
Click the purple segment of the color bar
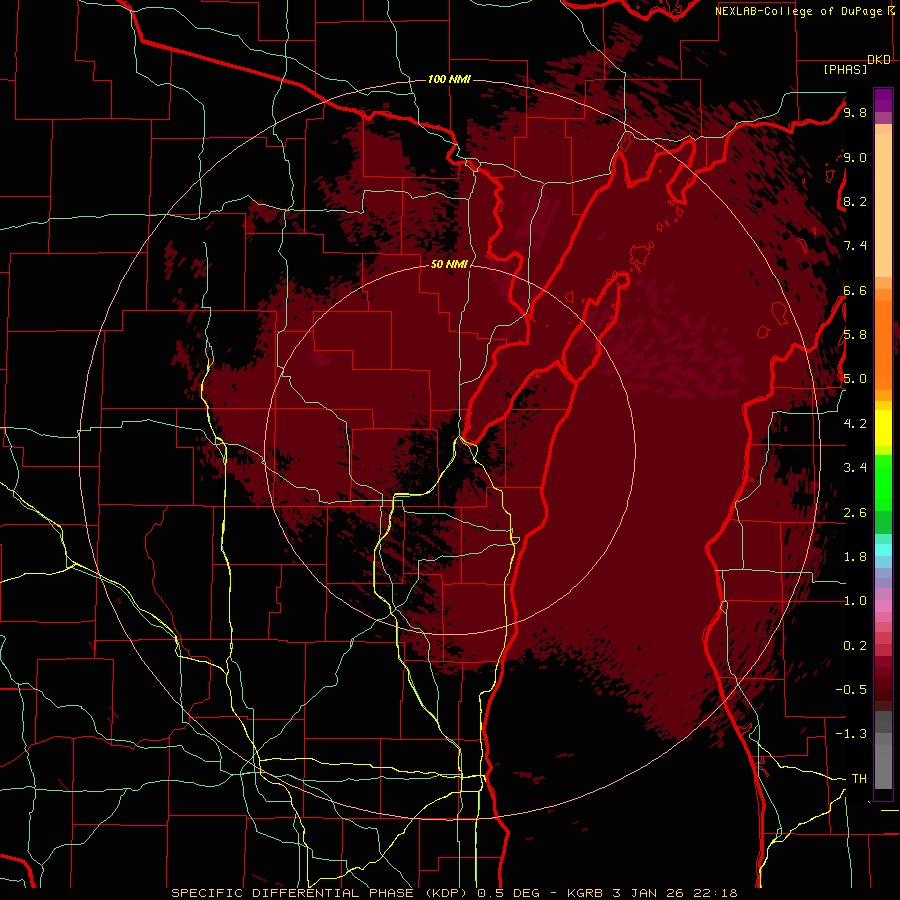pos(883,100)
